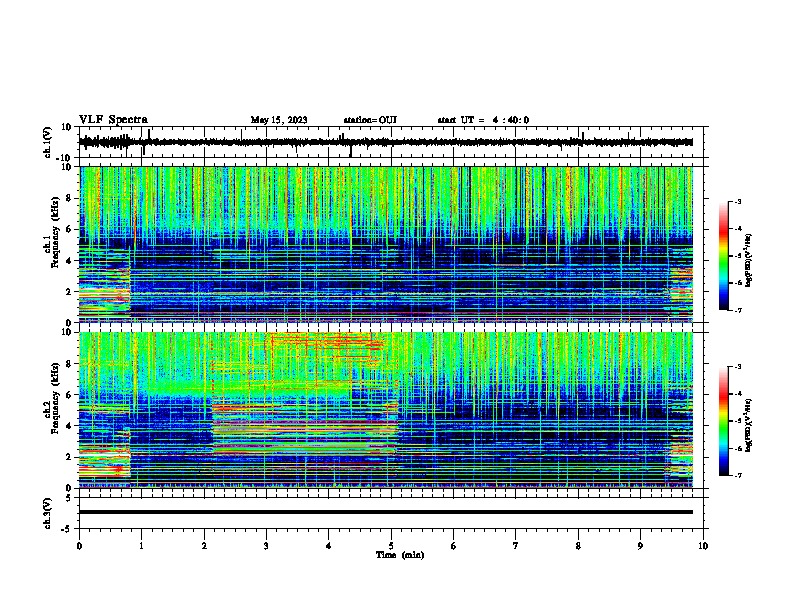Click the time axis tick label "4"
The image size is (792, 612).
(329, 546)
